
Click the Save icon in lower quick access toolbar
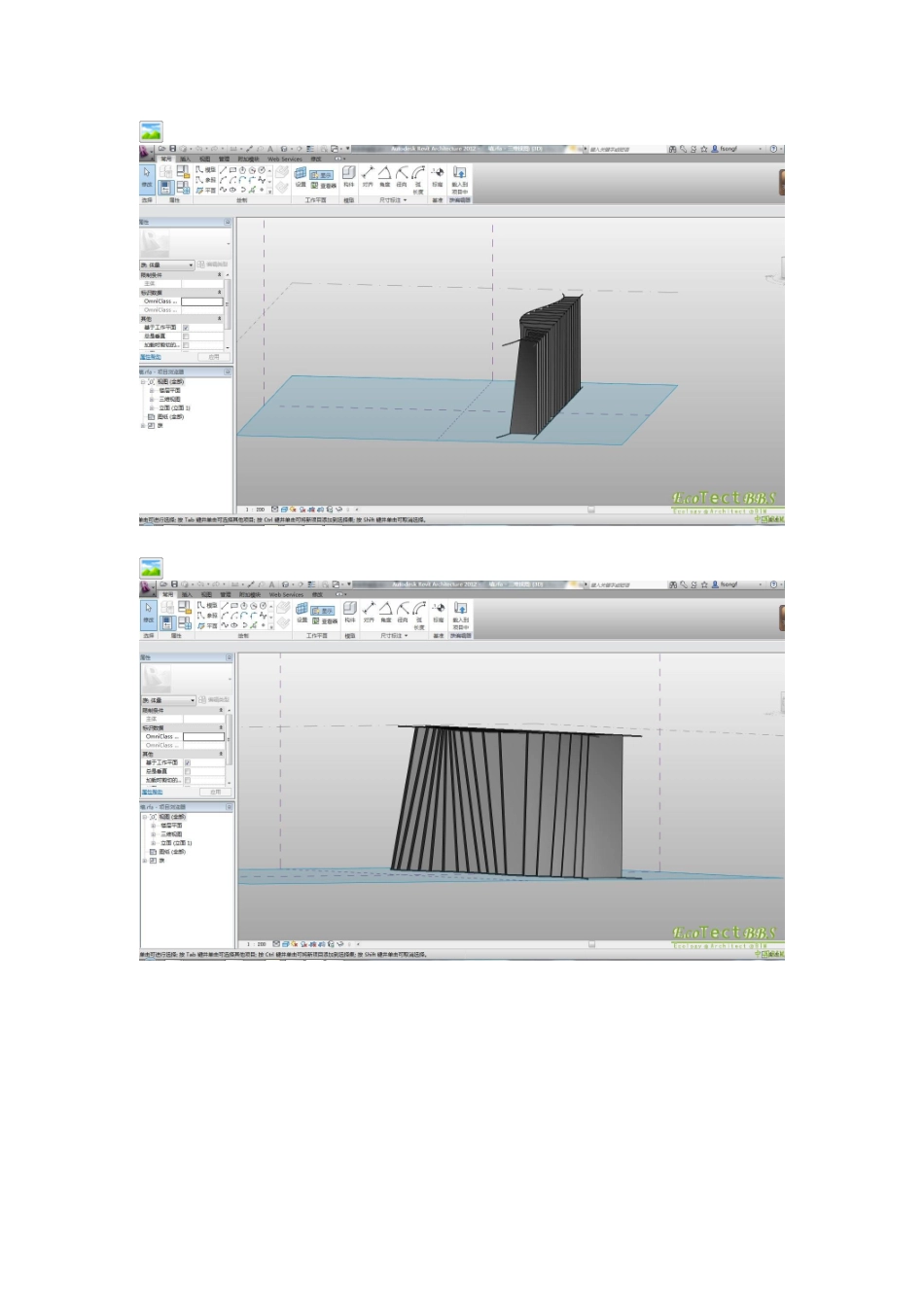(x=173, y=584)
